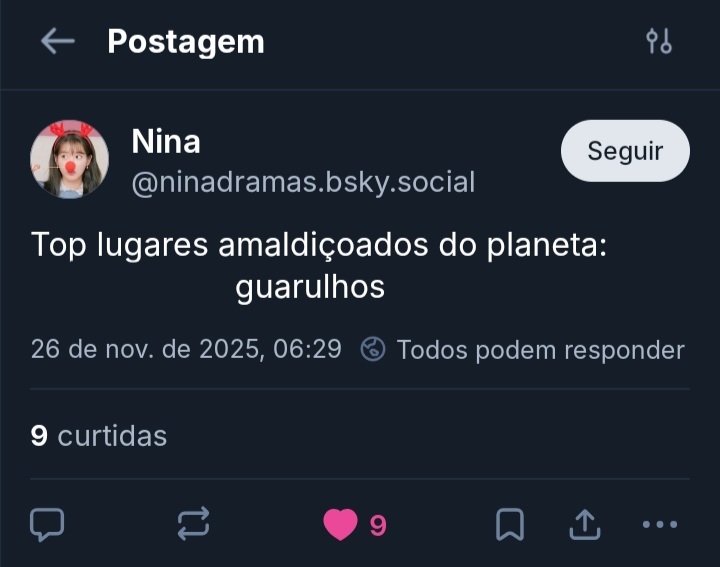The image size is (720, 567).
Task: Follow Nina with the Seguir button
Action: point(625,151)
